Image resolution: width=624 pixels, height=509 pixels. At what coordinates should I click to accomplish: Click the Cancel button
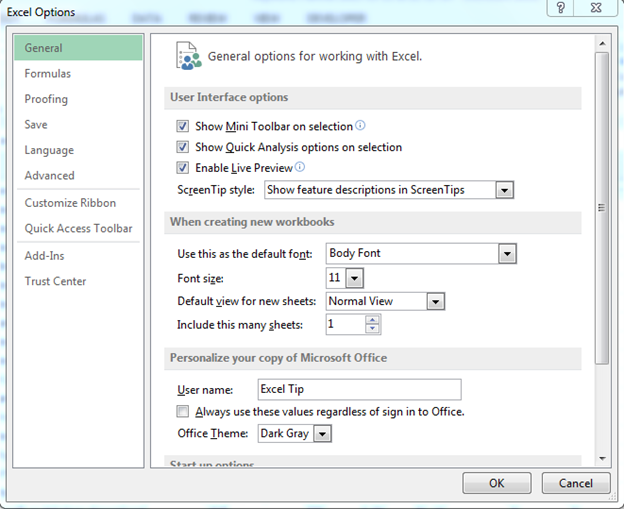coord(576,483)
